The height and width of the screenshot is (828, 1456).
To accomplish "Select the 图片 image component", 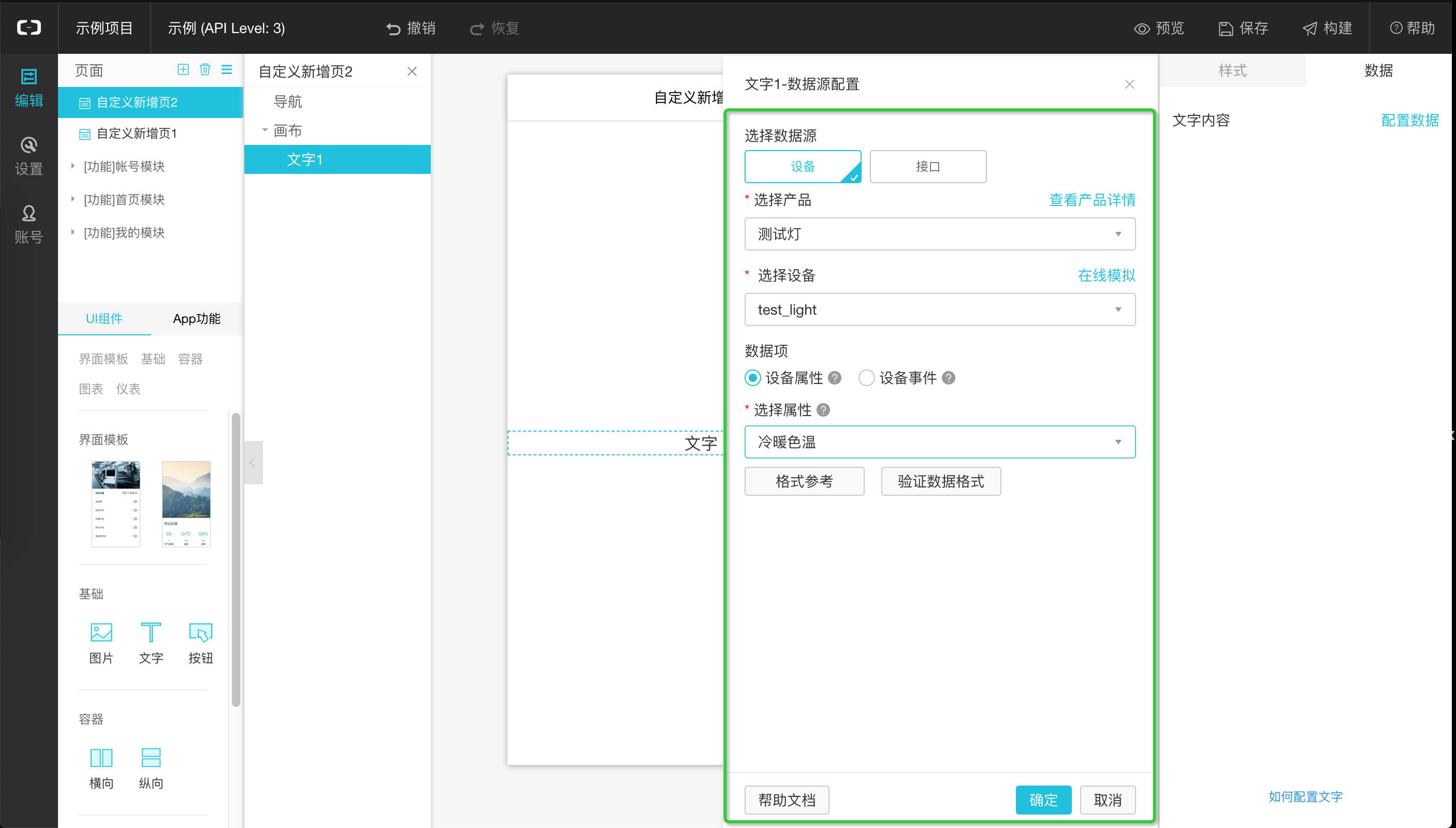I will pos(101,643).
